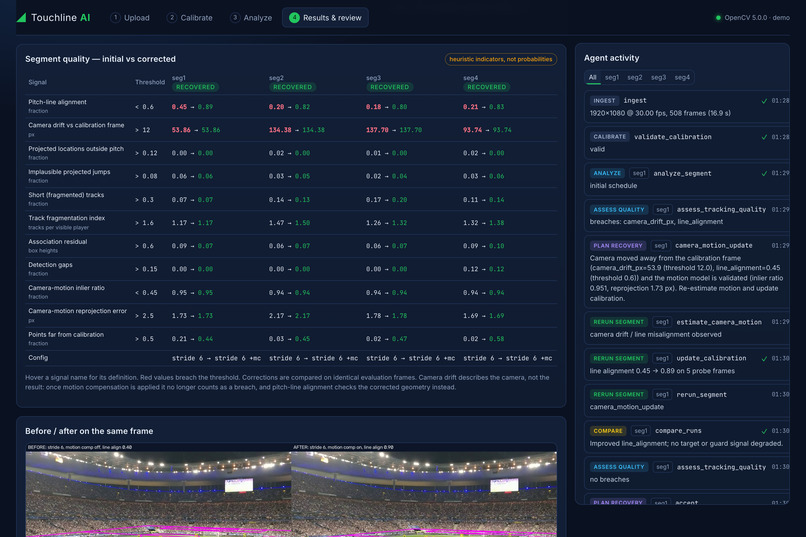The height and width of the screenshot is (537, 806).
Task: Click the PLAN RECOVERY badge on camera_motion_update
Action: coord(618,246)
